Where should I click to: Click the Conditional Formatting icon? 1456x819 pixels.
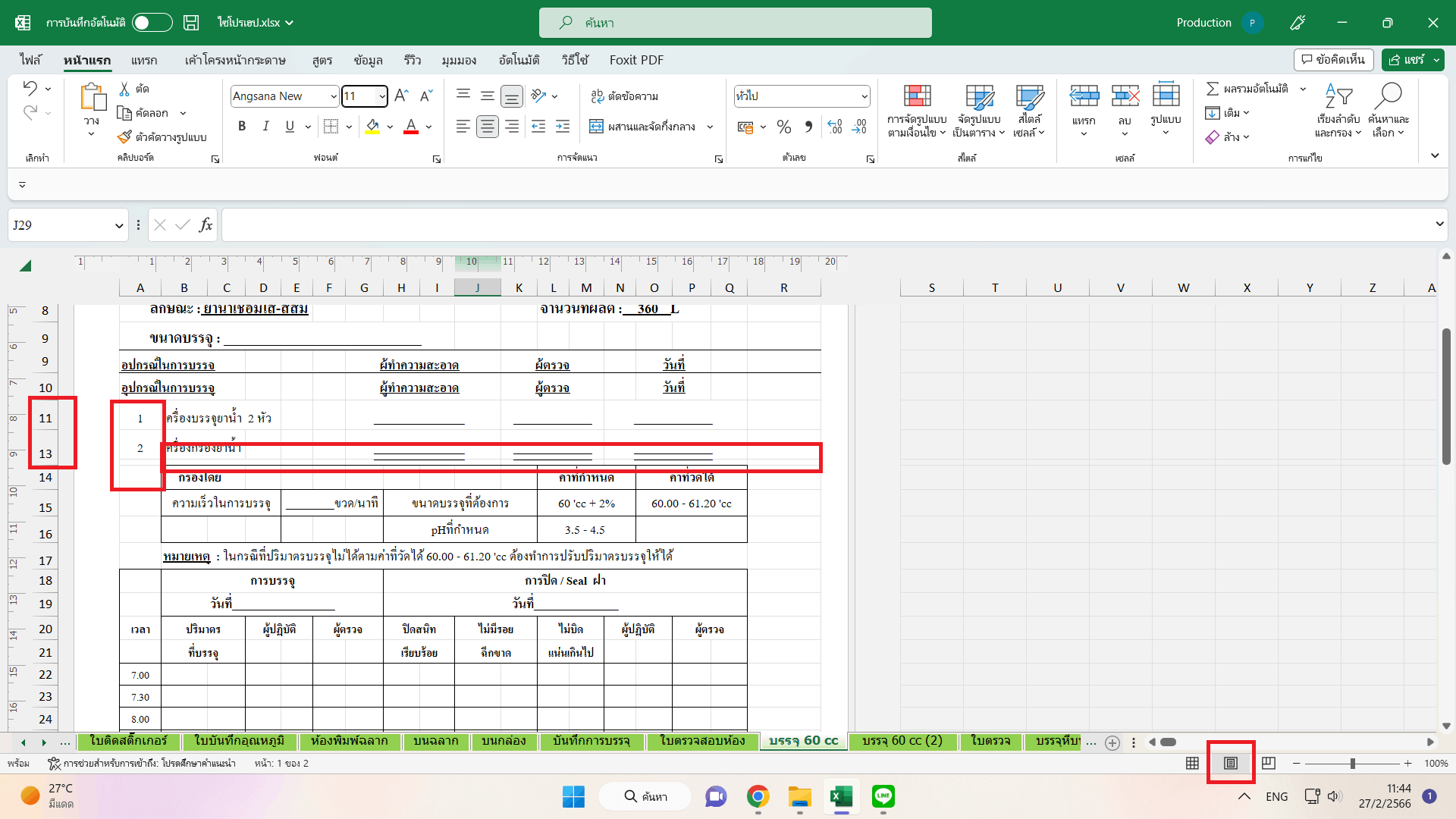coord(917,96)
